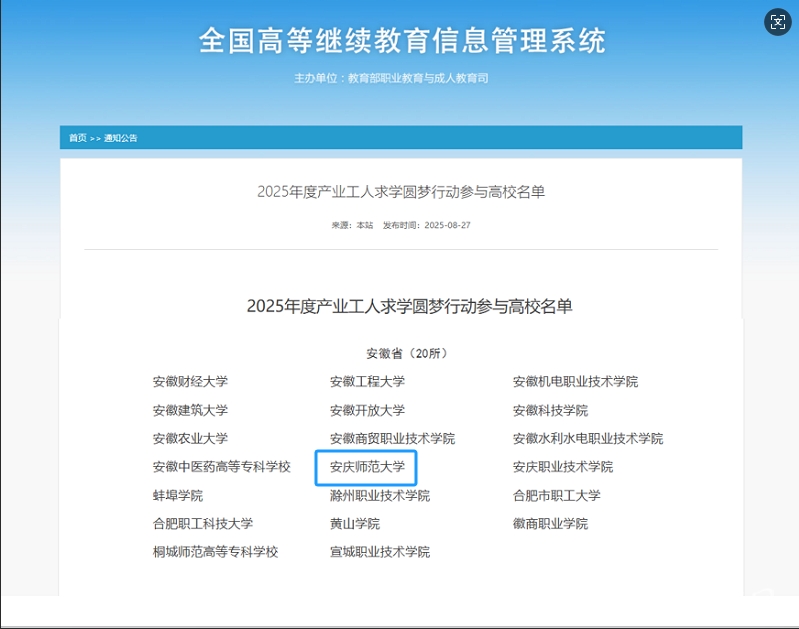The image size is (799, 629).
Task: Click the site title 全国高等继续教育信息管理系统
Action: [x=402, y=41]
